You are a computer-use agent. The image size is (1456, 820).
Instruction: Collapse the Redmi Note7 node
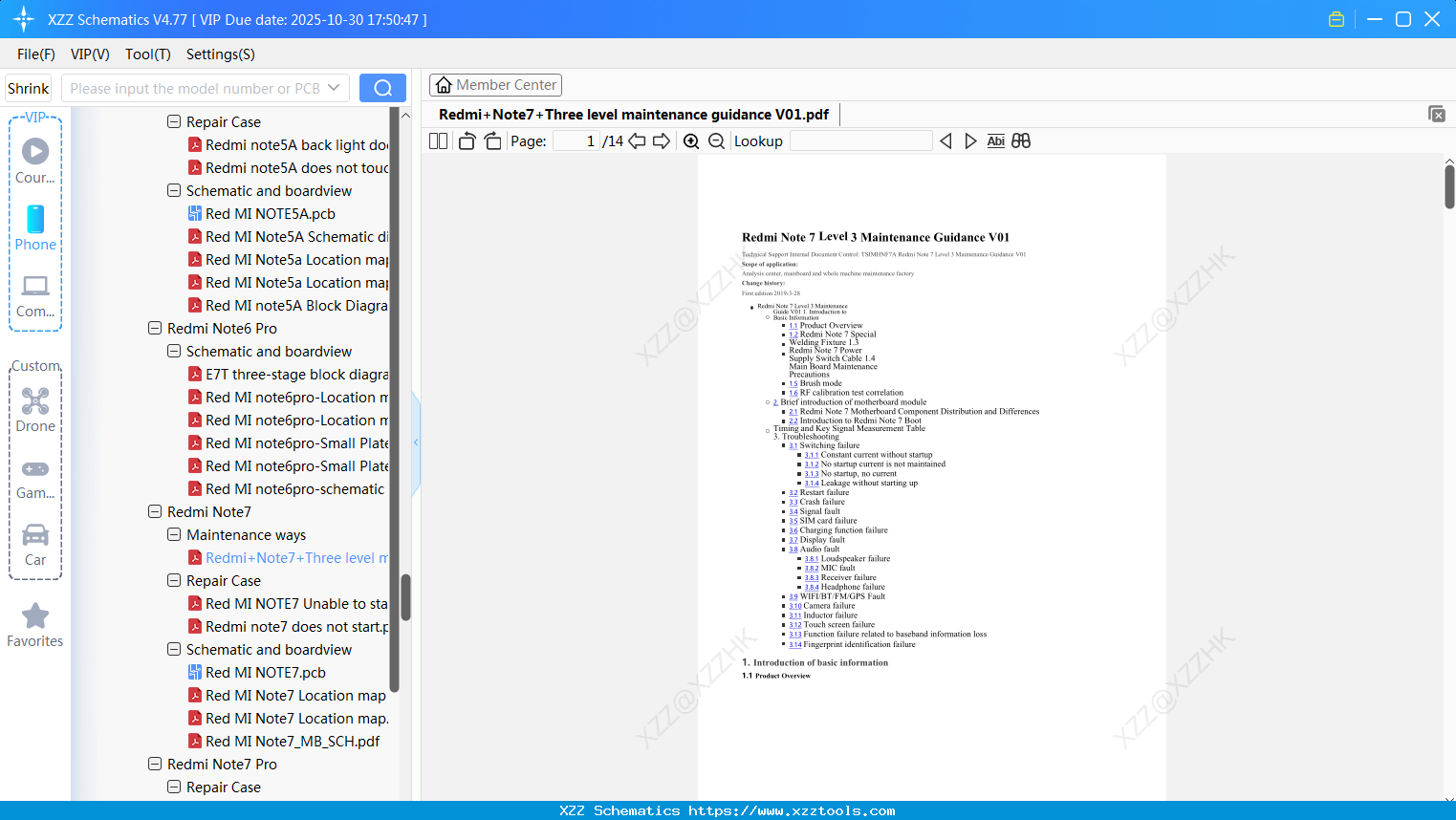tap(155, 512)
